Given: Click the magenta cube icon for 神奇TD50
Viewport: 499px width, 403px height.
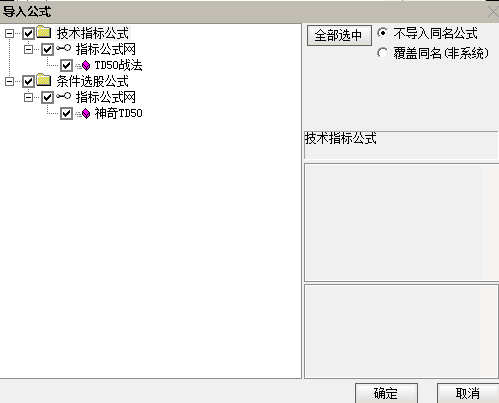Looking at the screenshot, I should coord(86,114).
